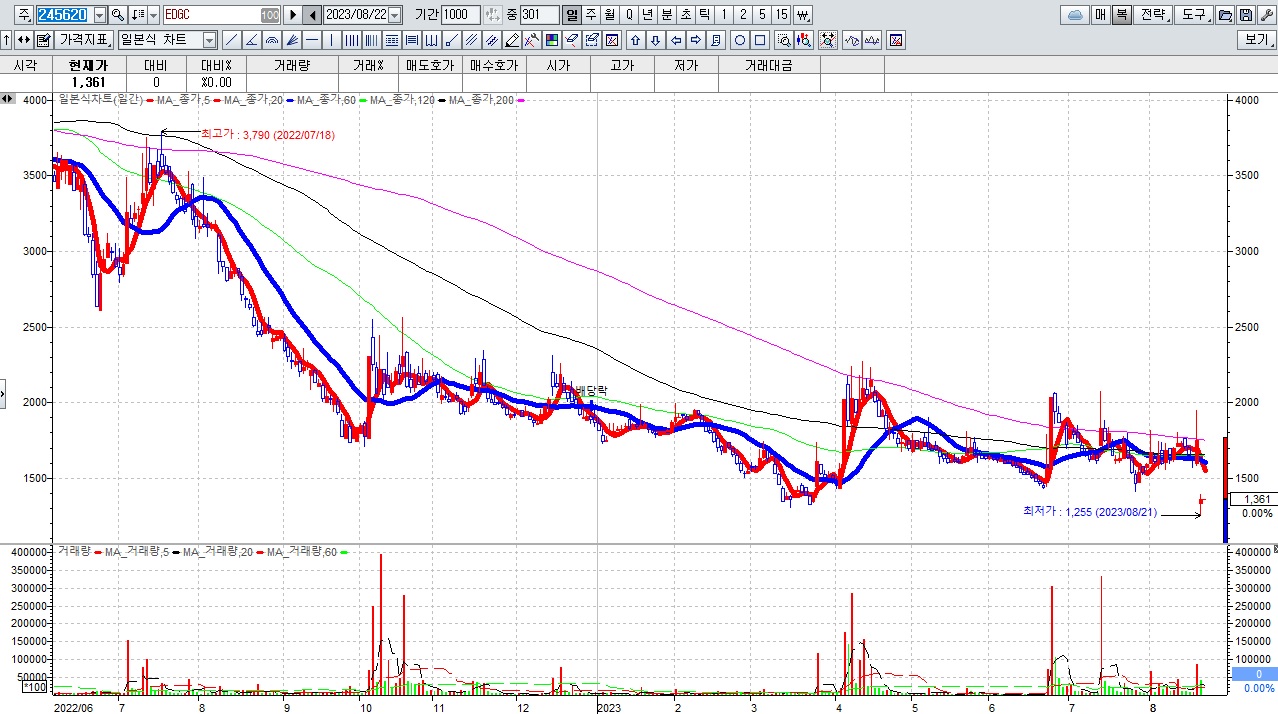Open the color palette grid icon
Image resolution: width=1278 pixels, height=714 pixels.
pos(551,40)
